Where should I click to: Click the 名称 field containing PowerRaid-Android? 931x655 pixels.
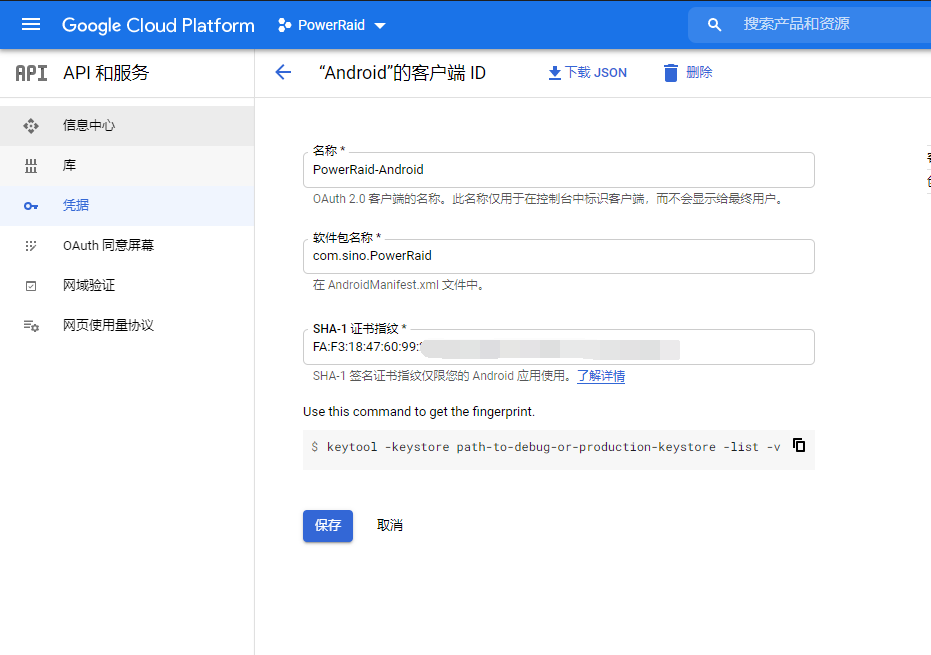[559, 170]
